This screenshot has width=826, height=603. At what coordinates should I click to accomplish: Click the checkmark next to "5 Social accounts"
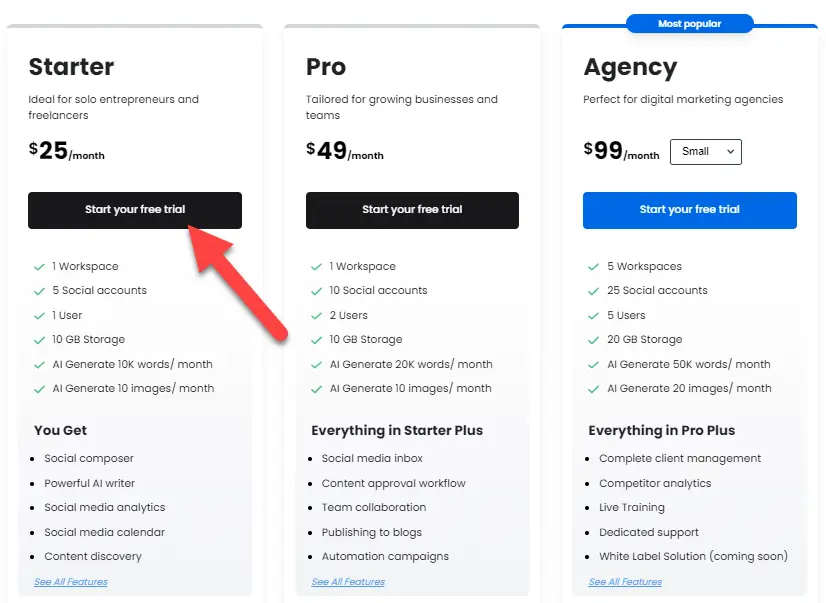click(x=39, y=290)
